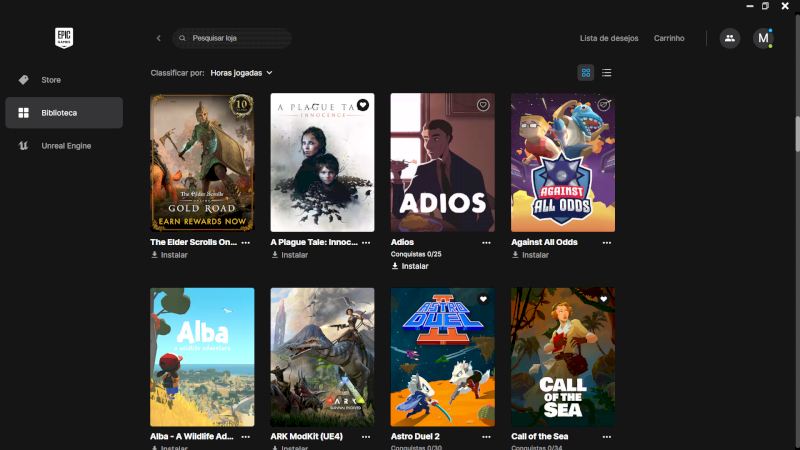The width and height of the screenshot is (800, 450).
Task: Open The Elder Scrolls Online cover
Action: click(x=202, y=163)
